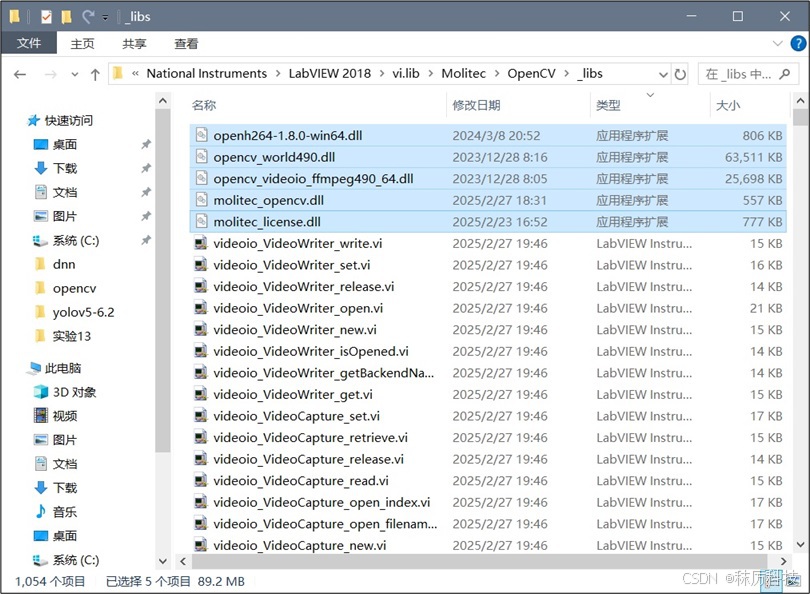Select videoio_VideoWriter_release.vi file
810x594 pixels.
point(488,287)
